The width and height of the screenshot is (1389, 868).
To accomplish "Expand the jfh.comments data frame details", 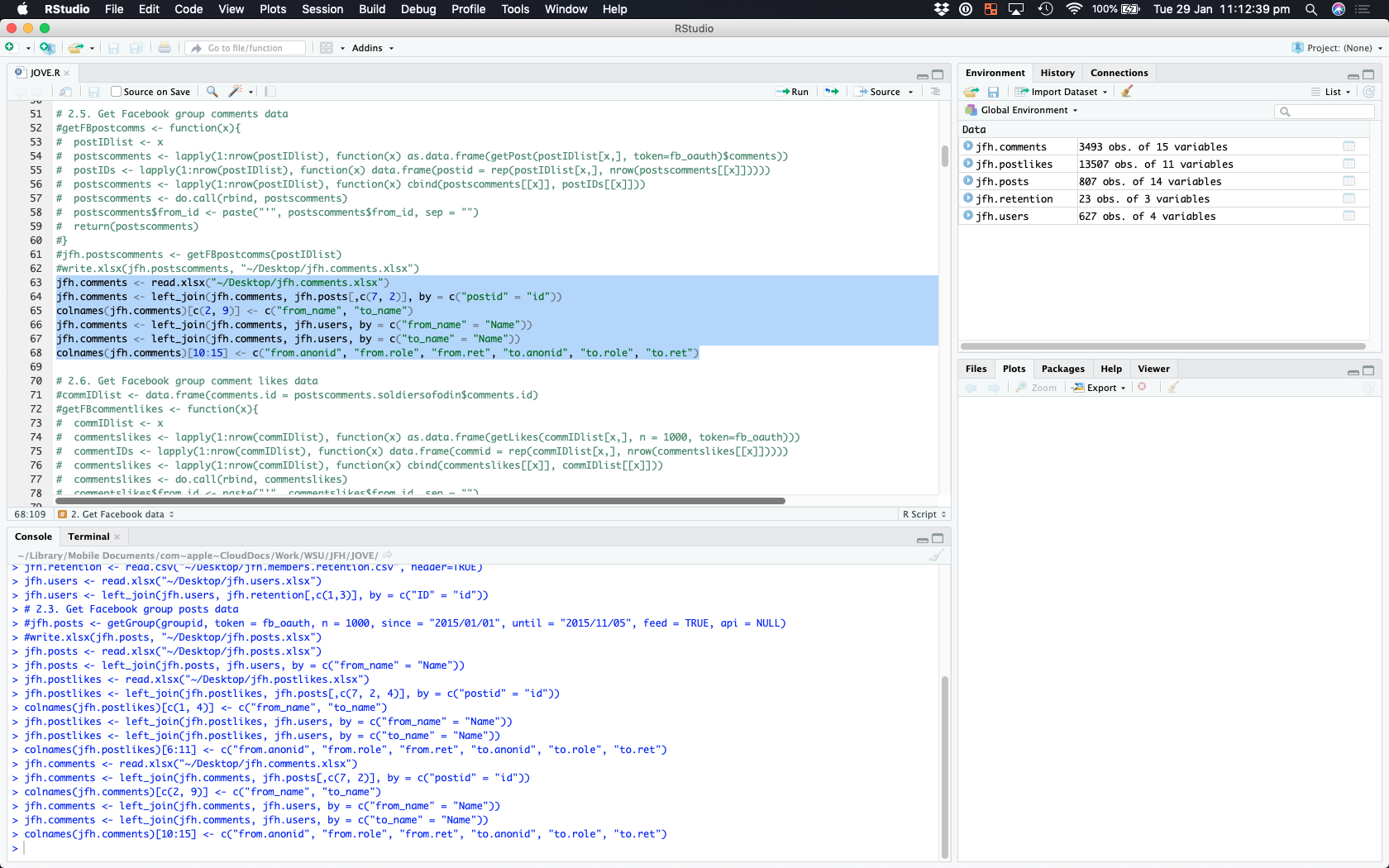I will coord(968,147).
